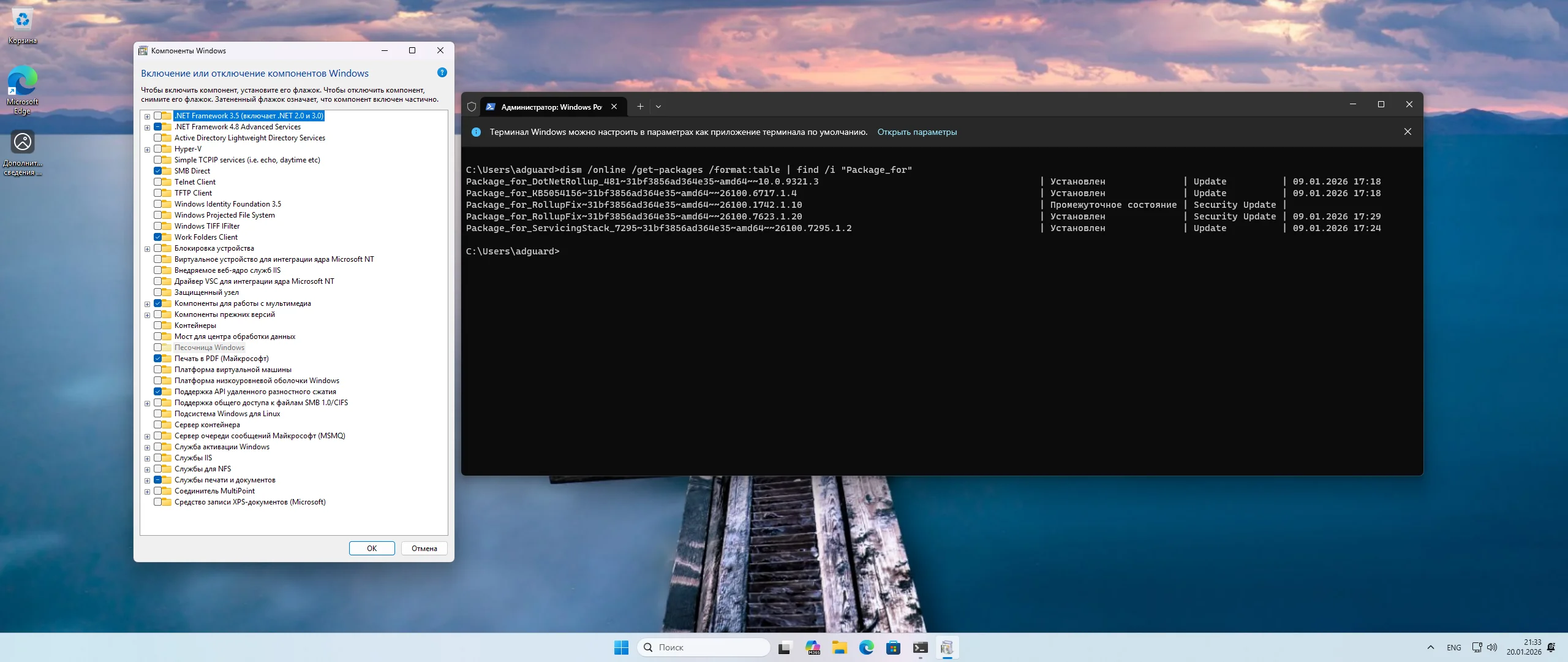Expand the Службы IIS tree node
This screenshot has width=1568, height=662.
[x=147, y=458]
